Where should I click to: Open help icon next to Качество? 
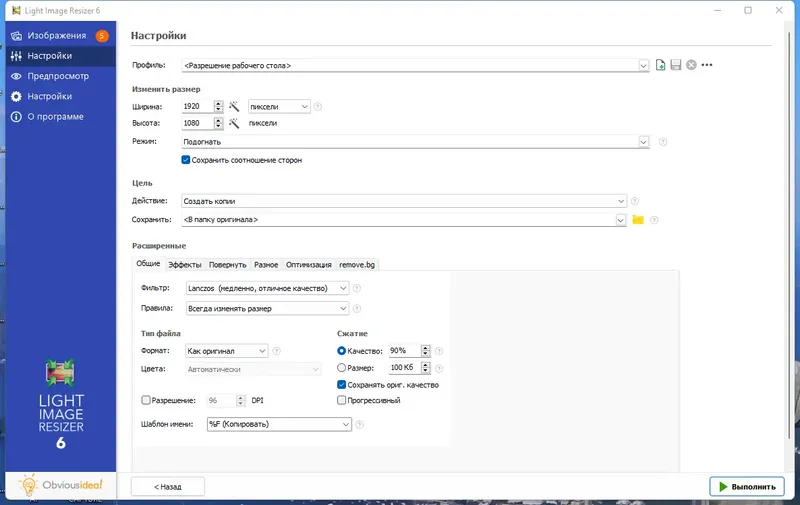click(x=439, y=351)
